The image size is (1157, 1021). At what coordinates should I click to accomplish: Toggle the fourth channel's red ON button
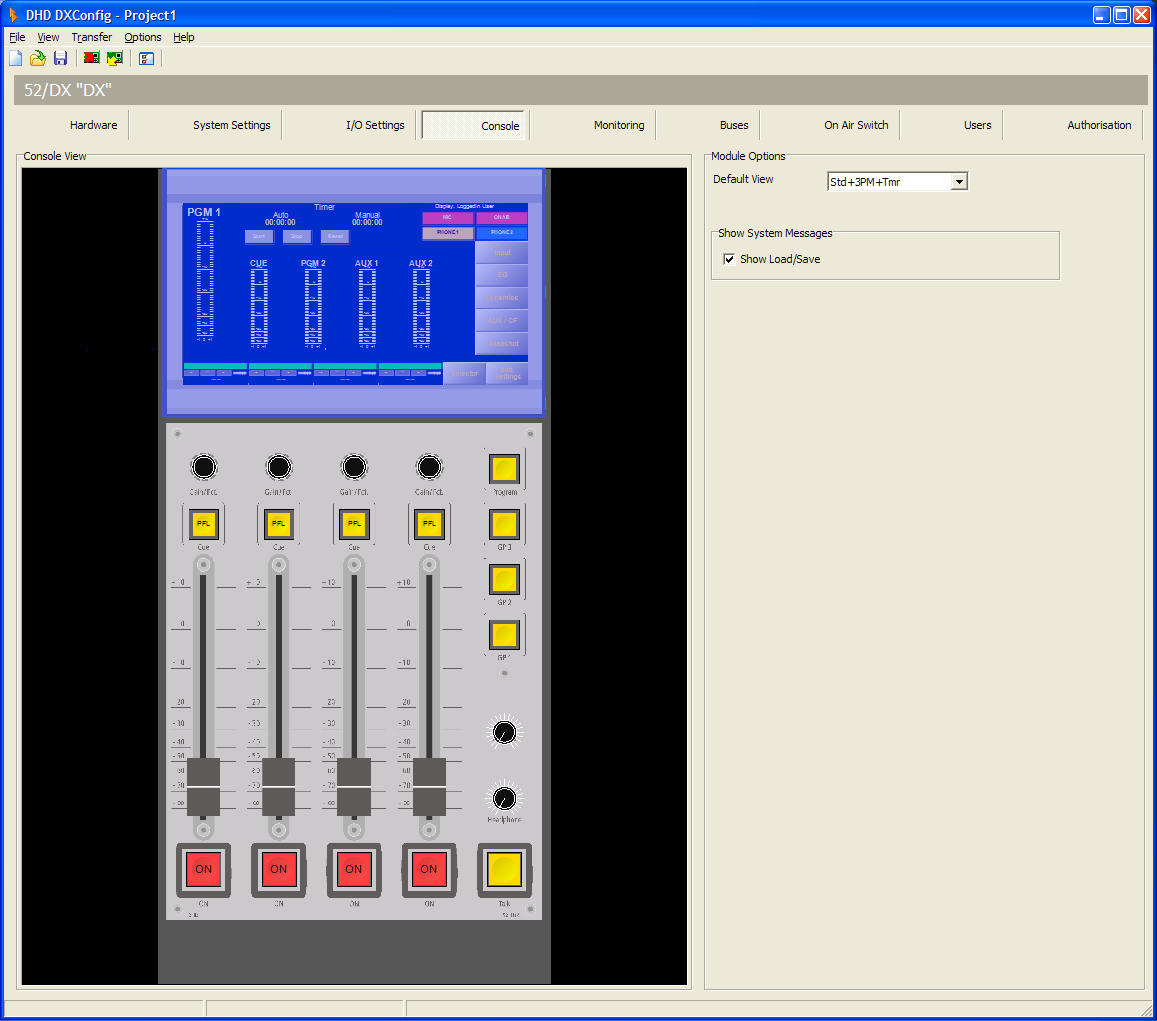(429, 869)
